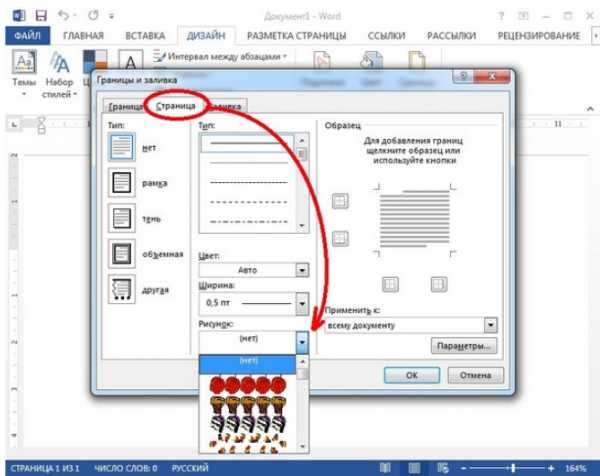Switch to read mode view icon
The width and height of the screenshot is (600, 476).
[385, 468]
